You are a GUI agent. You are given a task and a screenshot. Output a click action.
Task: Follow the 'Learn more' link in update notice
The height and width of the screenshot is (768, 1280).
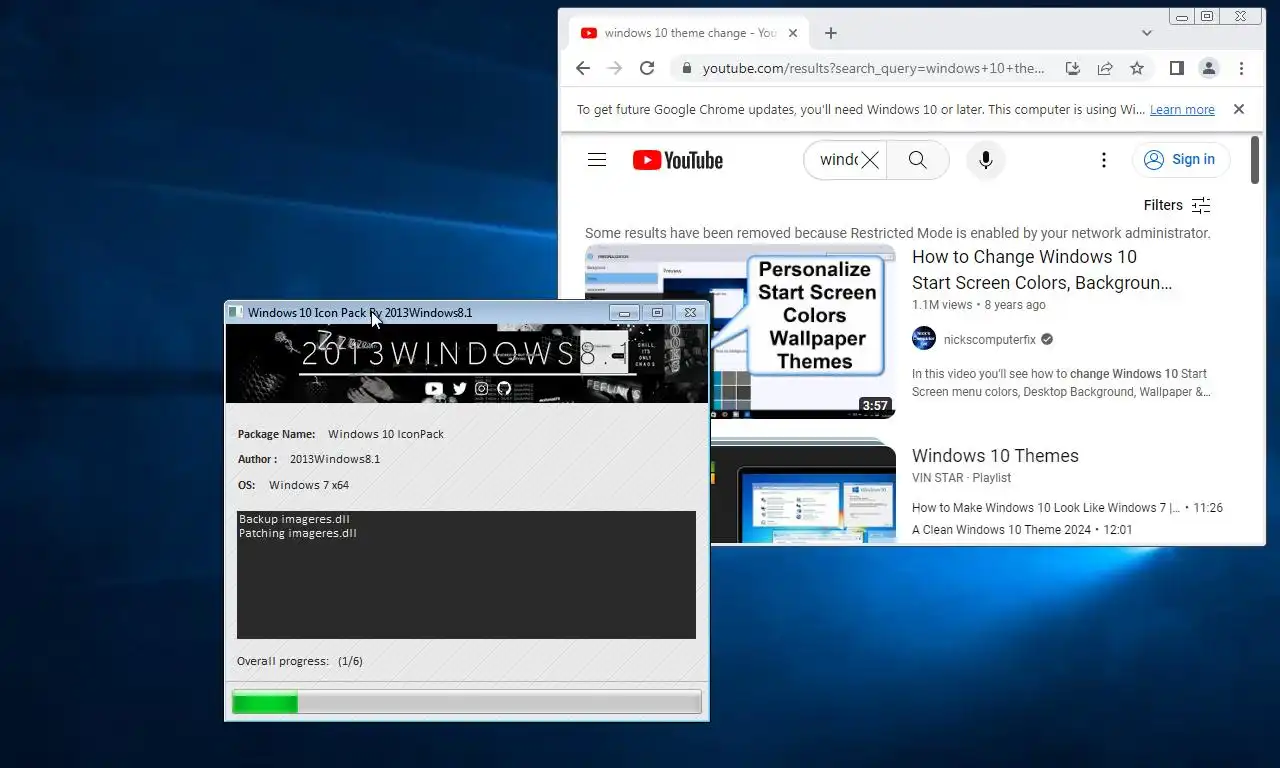(1182, 110)
